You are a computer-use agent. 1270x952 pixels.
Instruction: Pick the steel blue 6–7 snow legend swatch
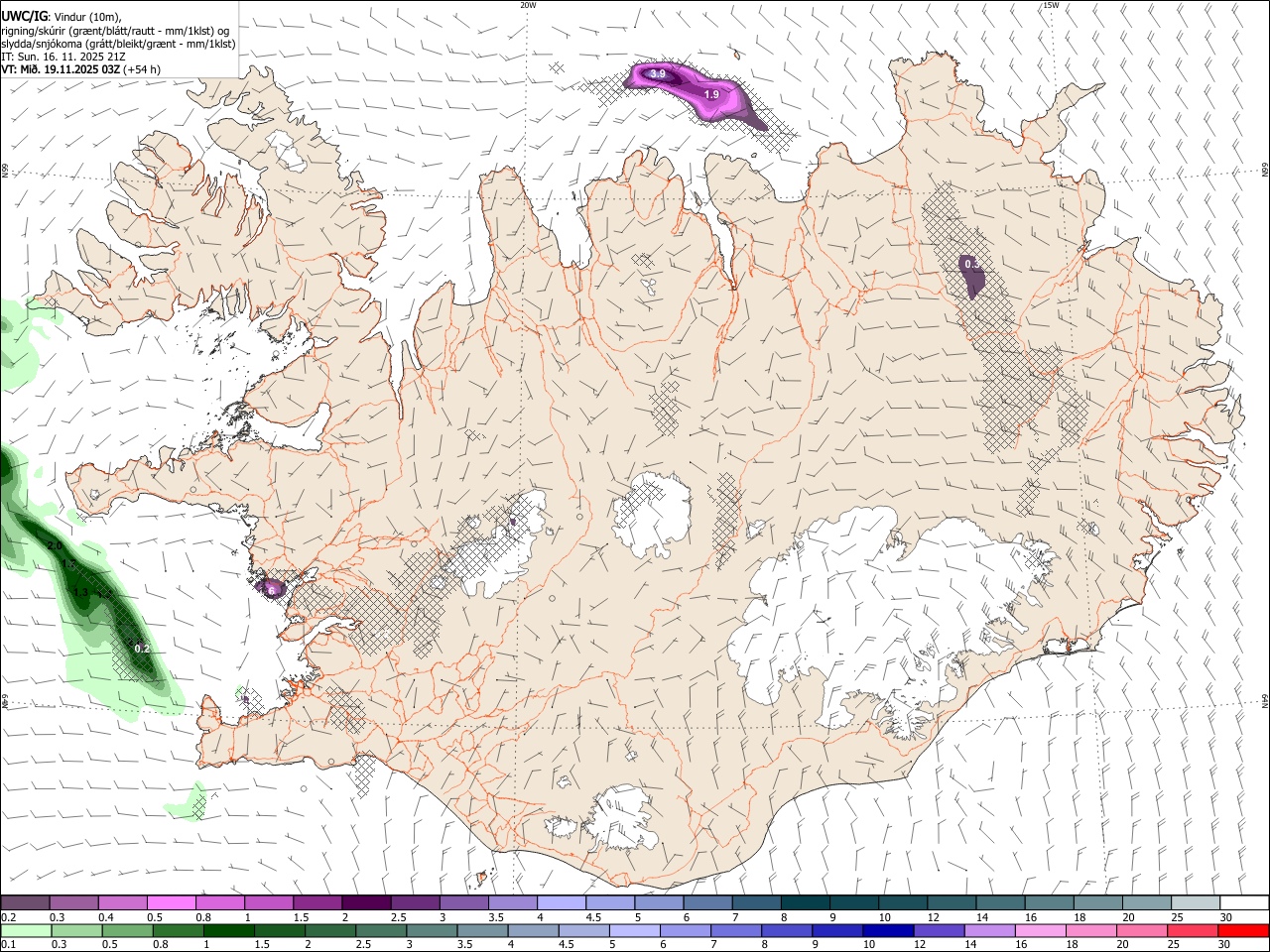707,903
